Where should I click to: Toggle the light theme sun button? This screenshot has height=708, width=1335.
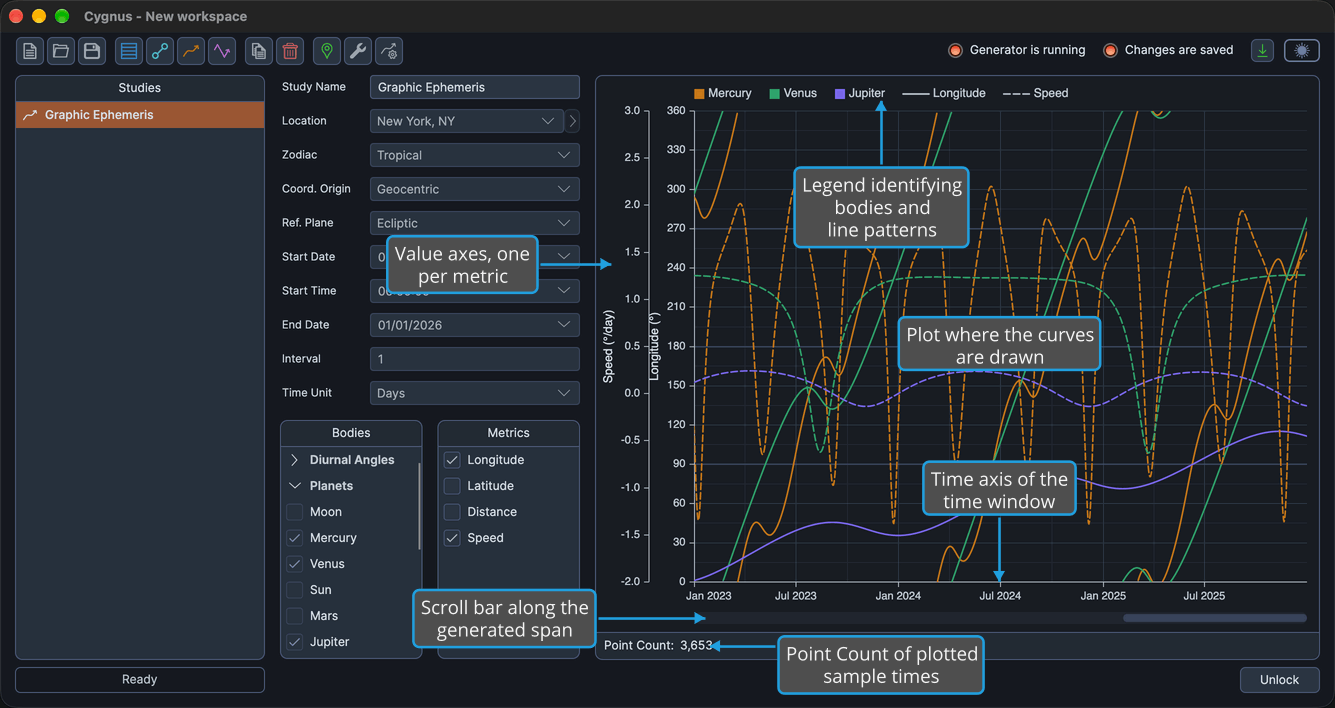pos(1301,51)
